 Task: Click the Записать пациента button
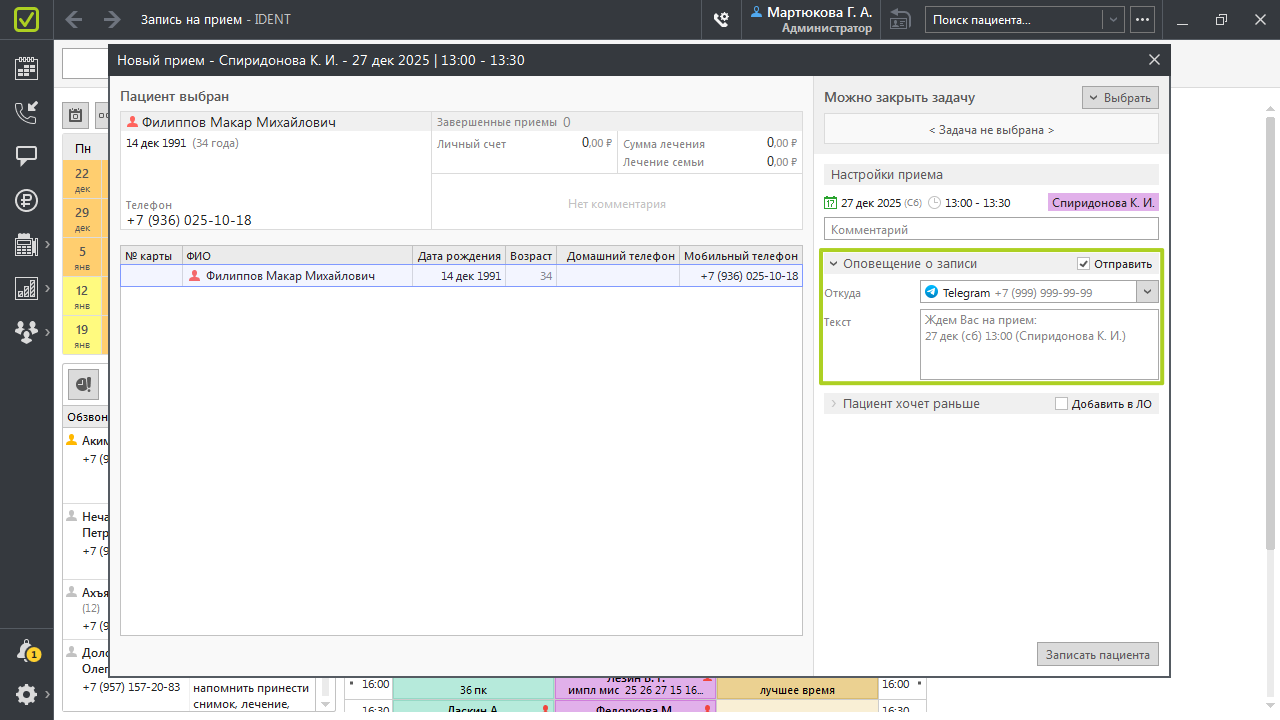coord(1097,655)
